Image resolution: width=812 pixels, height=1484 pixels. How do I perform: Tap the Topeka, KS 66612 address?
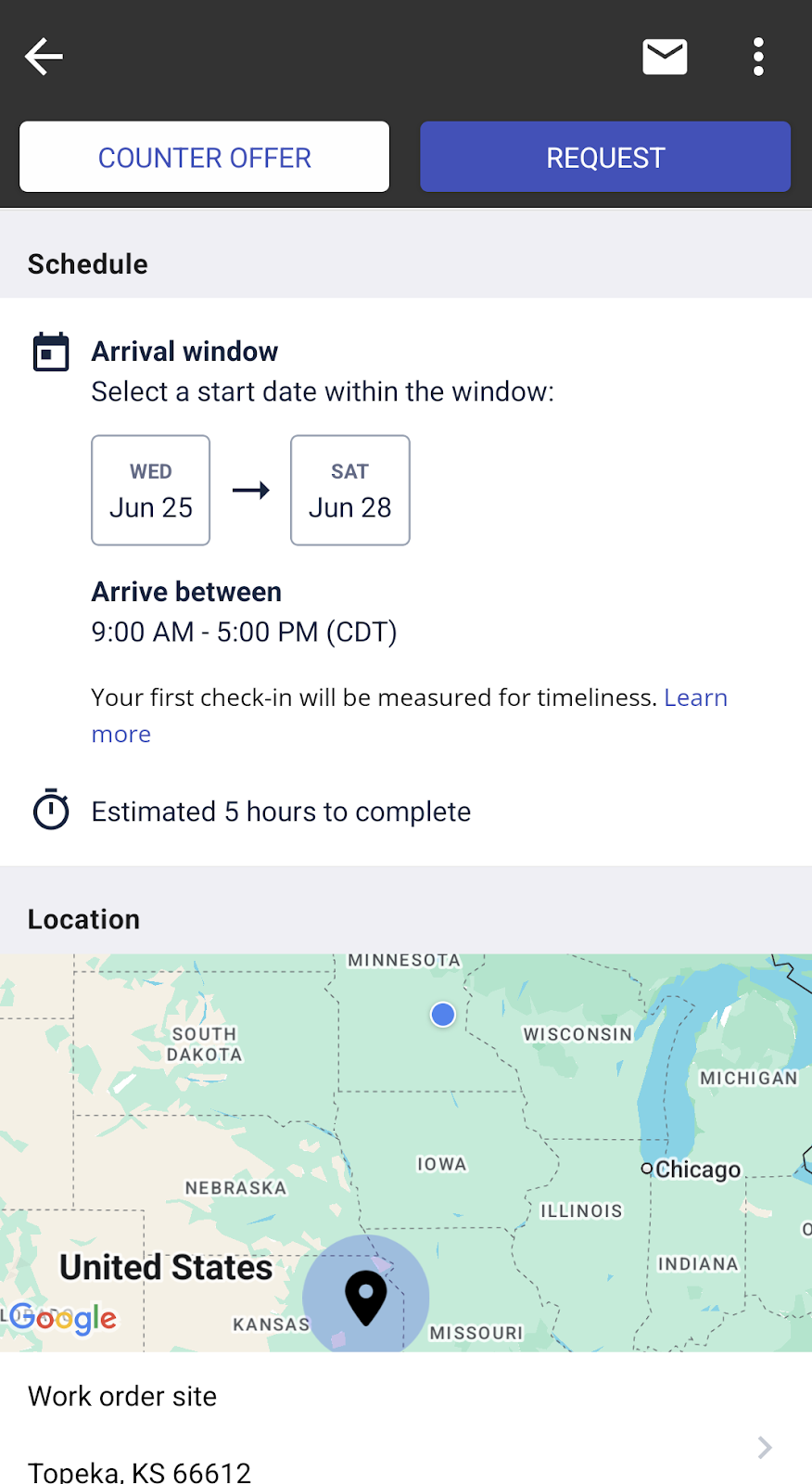click(140, 1471)
